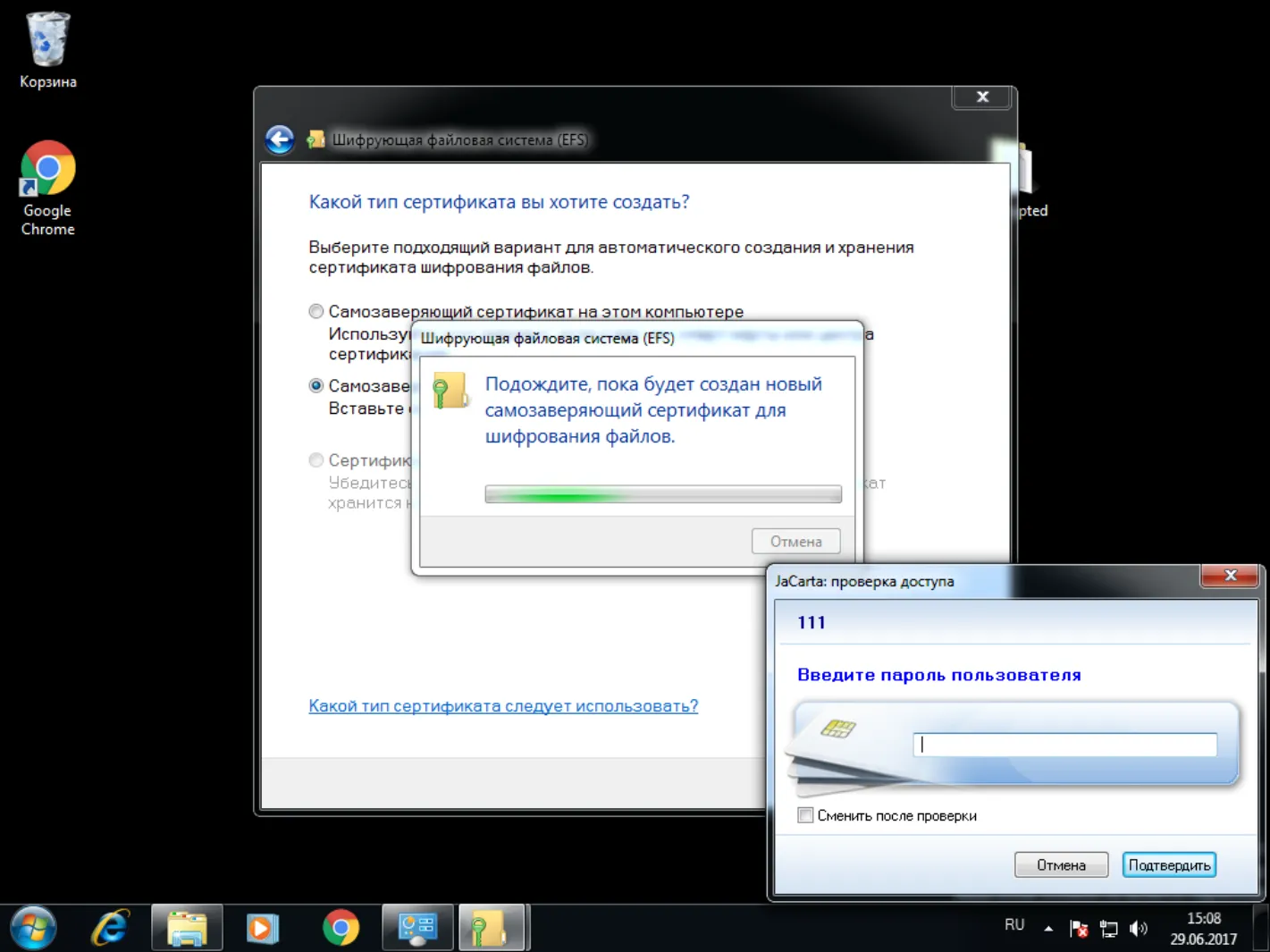Tick the "Сменить после проверки" checkbox
Image resolution: width=1270 pixels, height=952 pixels.
[x=805, y=815]
